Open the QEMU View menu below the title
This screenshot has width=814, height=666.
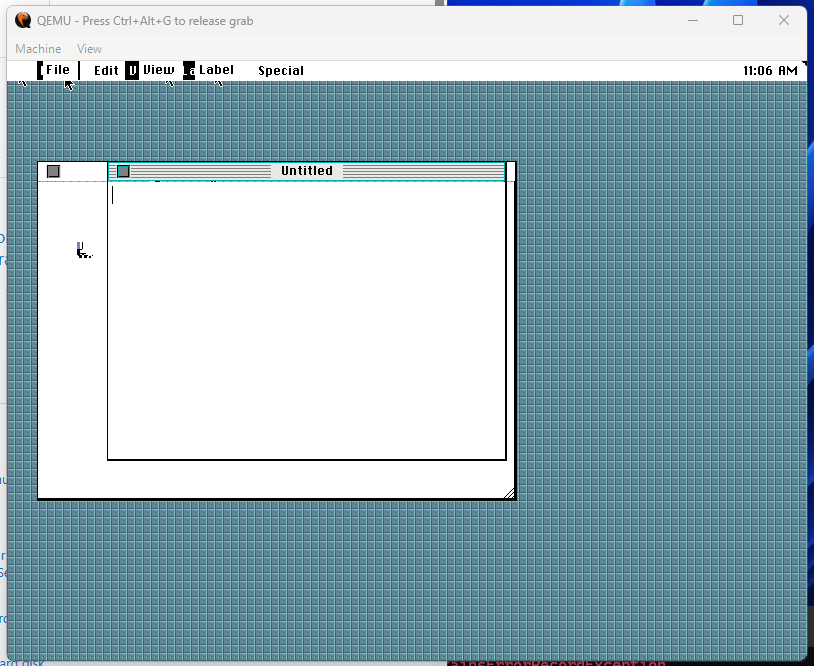click(89, 48)
